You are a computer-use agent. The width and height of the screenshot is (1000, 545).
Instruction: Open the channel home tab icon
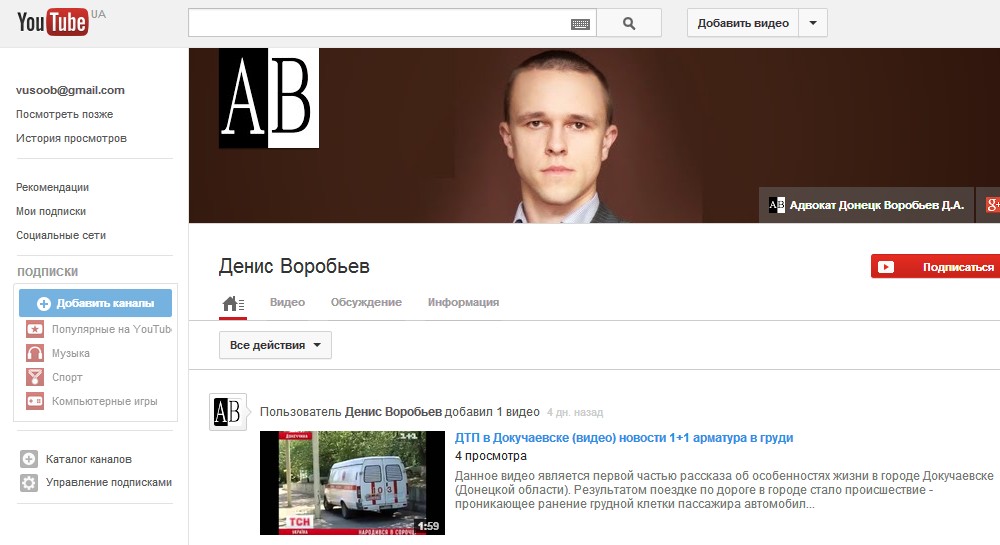point(233,303)
